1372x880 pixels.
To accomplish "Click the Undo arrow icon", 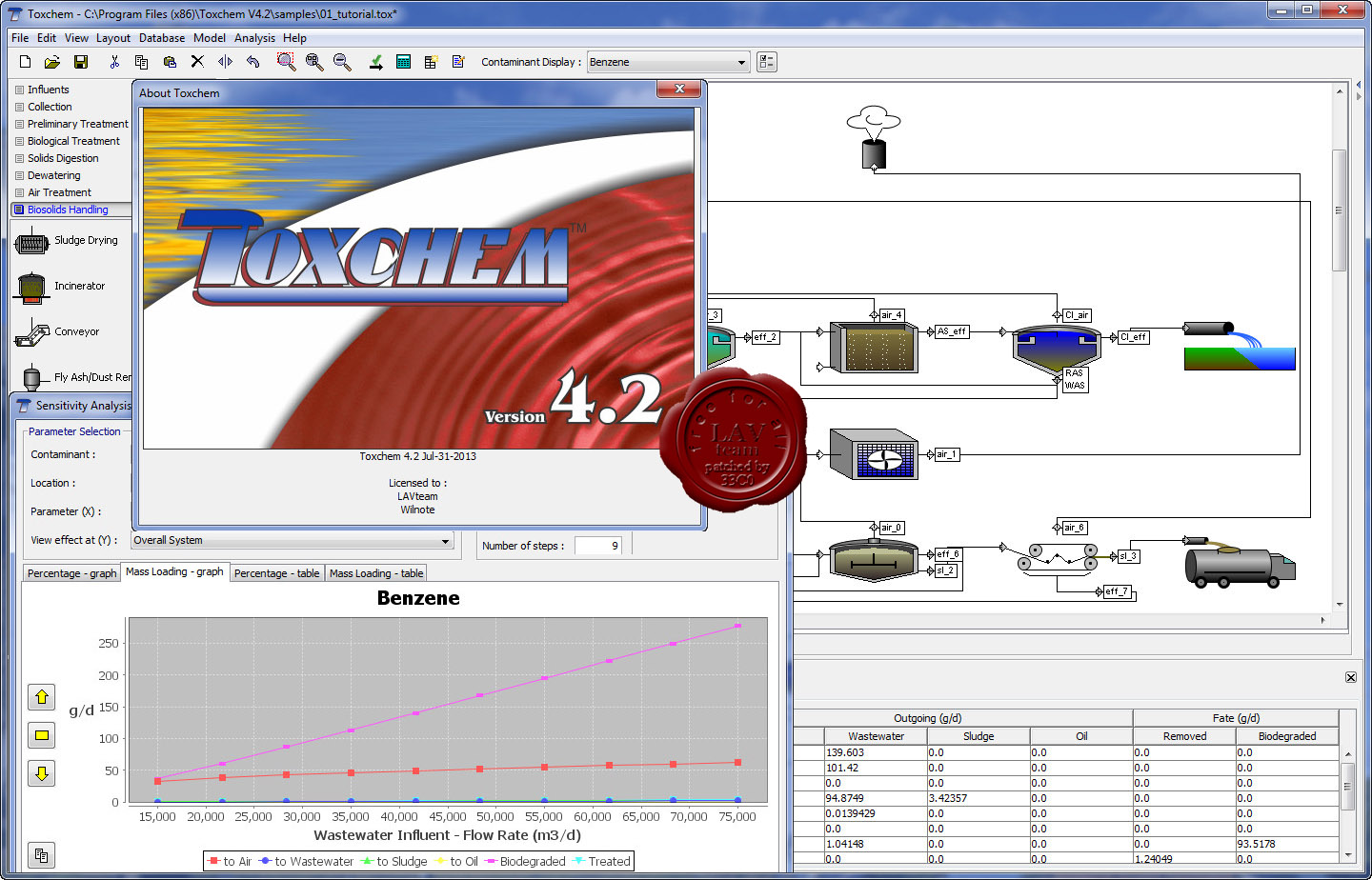I will [252, 62].
